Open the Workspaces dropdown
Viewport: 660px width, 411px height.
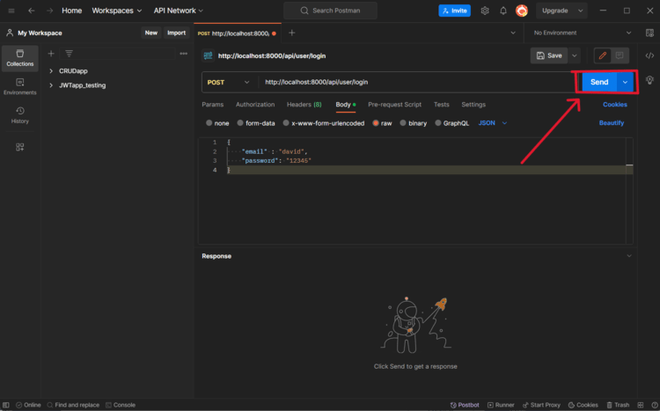click(117, 11)
